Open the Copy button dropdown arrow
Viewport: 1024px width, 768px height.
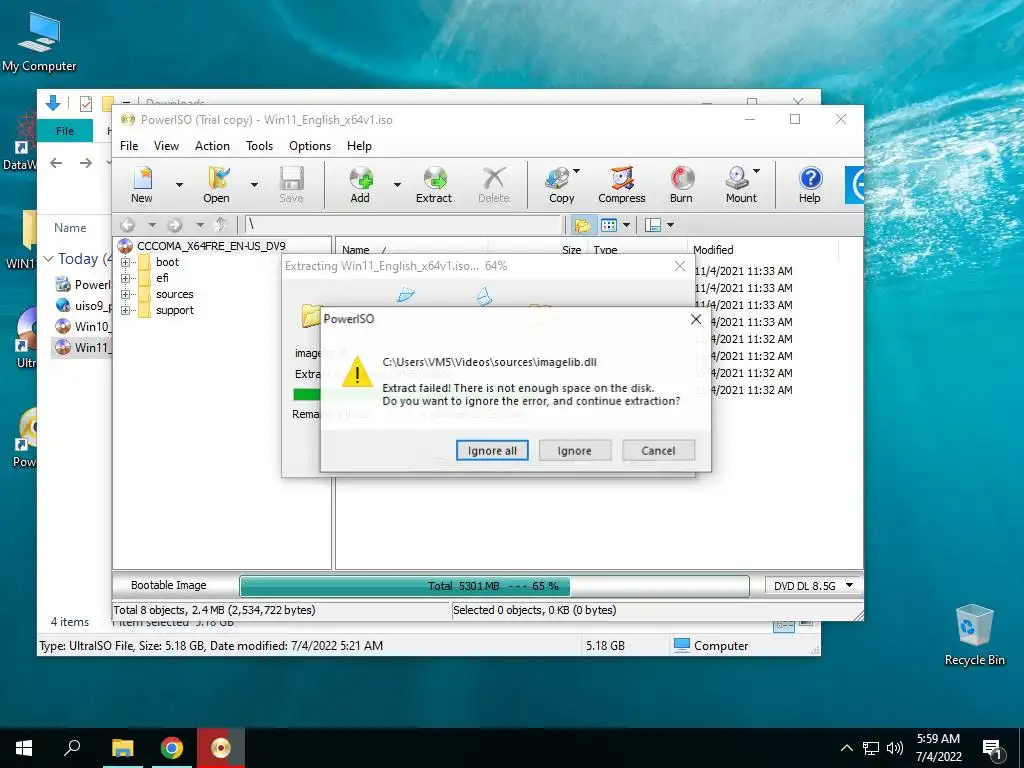[576, 171]
